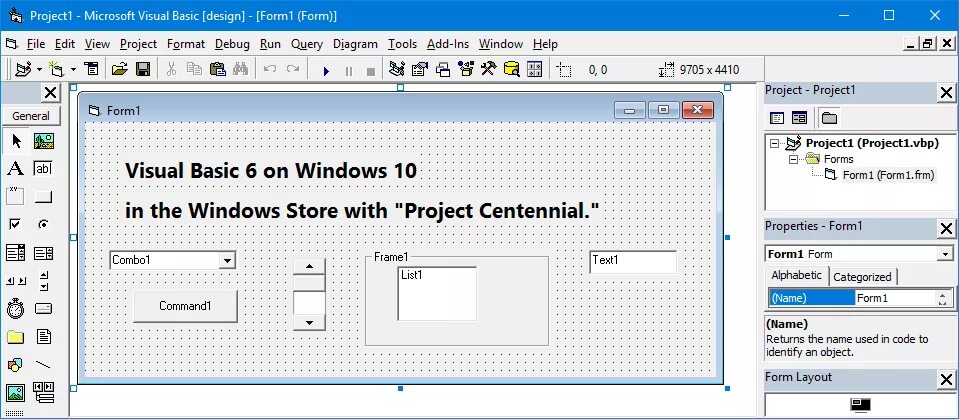Click the scrollbar down arrow on form
The height and width of the screenshot is (419, 959).
[309, 322]
